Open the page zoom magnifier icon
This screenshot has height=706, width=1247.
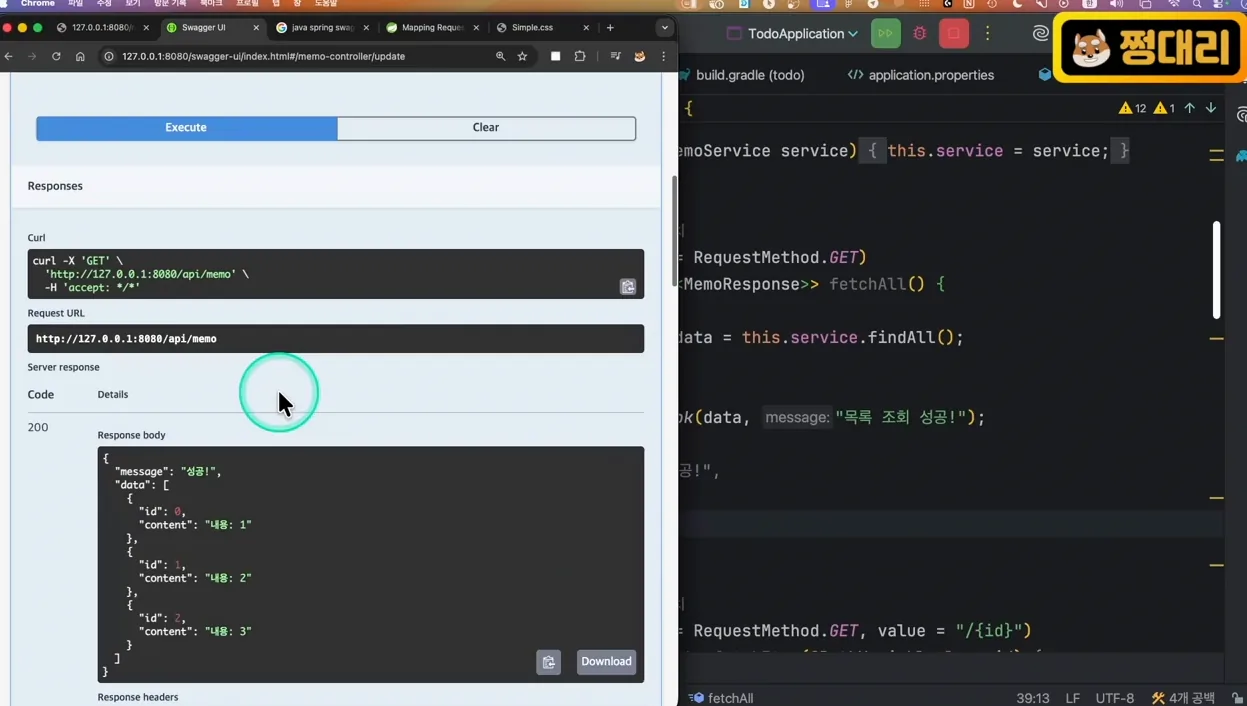pyautogui.click(x=500, y=56)
